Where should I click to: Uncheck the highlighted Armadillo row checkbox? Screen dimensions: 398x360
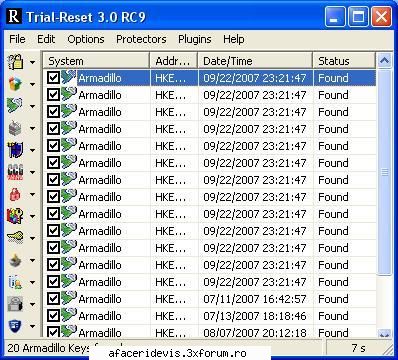[53, 78]
